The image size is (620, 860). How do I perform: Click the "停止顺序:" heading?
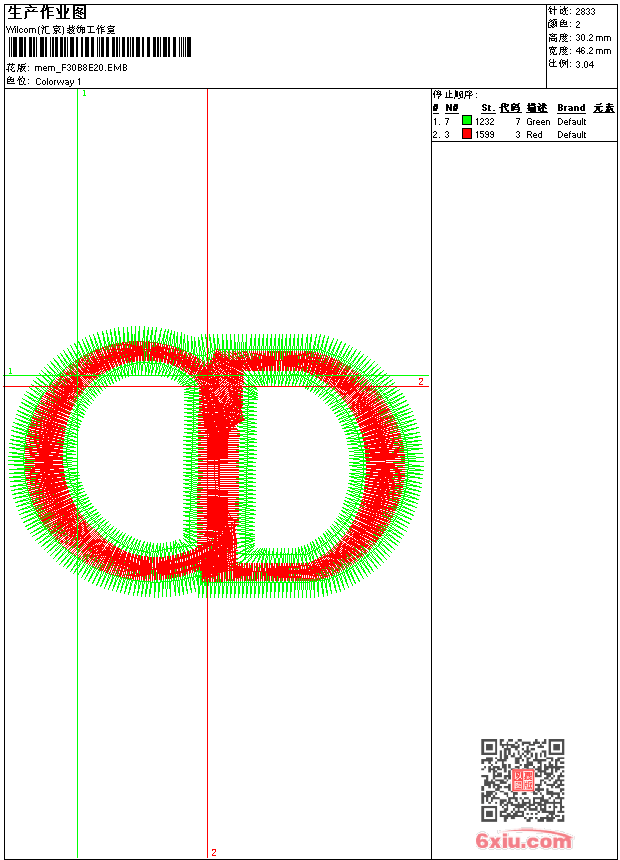click(455, 95)
